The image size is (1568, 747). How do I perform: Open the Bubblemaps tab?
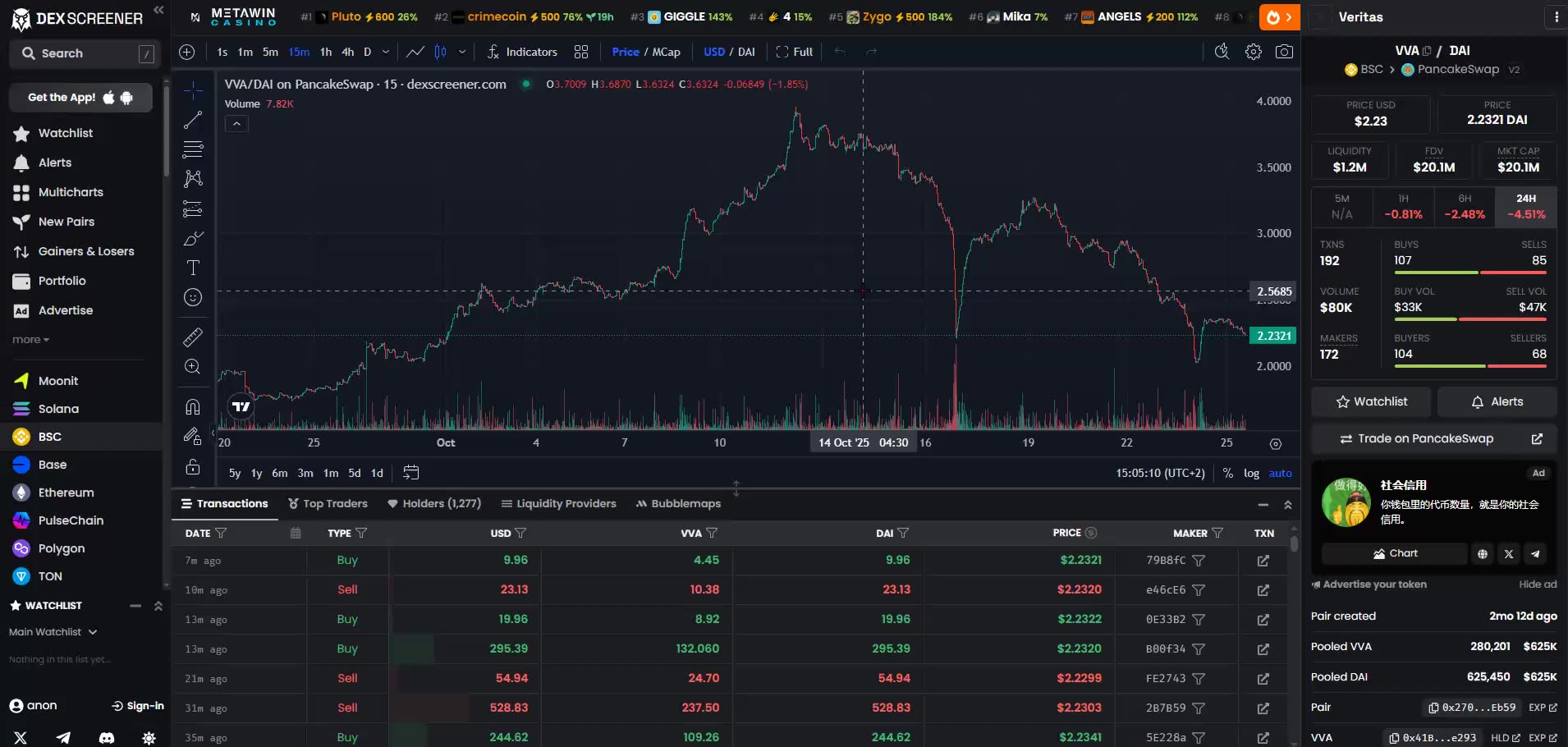(x=678, y=503)
